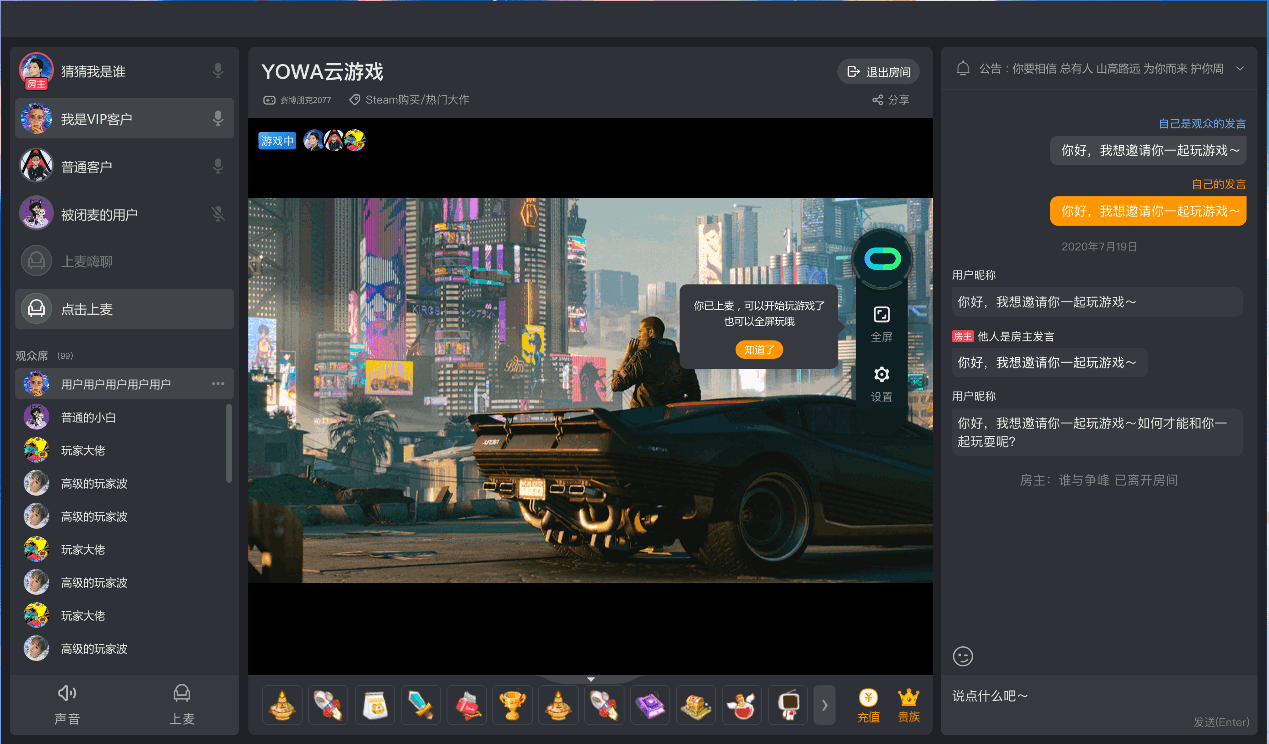This screenshot has height=744, width=1269.
Task: Expand the 公告 announcement dropdown arrow
Action: point(1240,68)
